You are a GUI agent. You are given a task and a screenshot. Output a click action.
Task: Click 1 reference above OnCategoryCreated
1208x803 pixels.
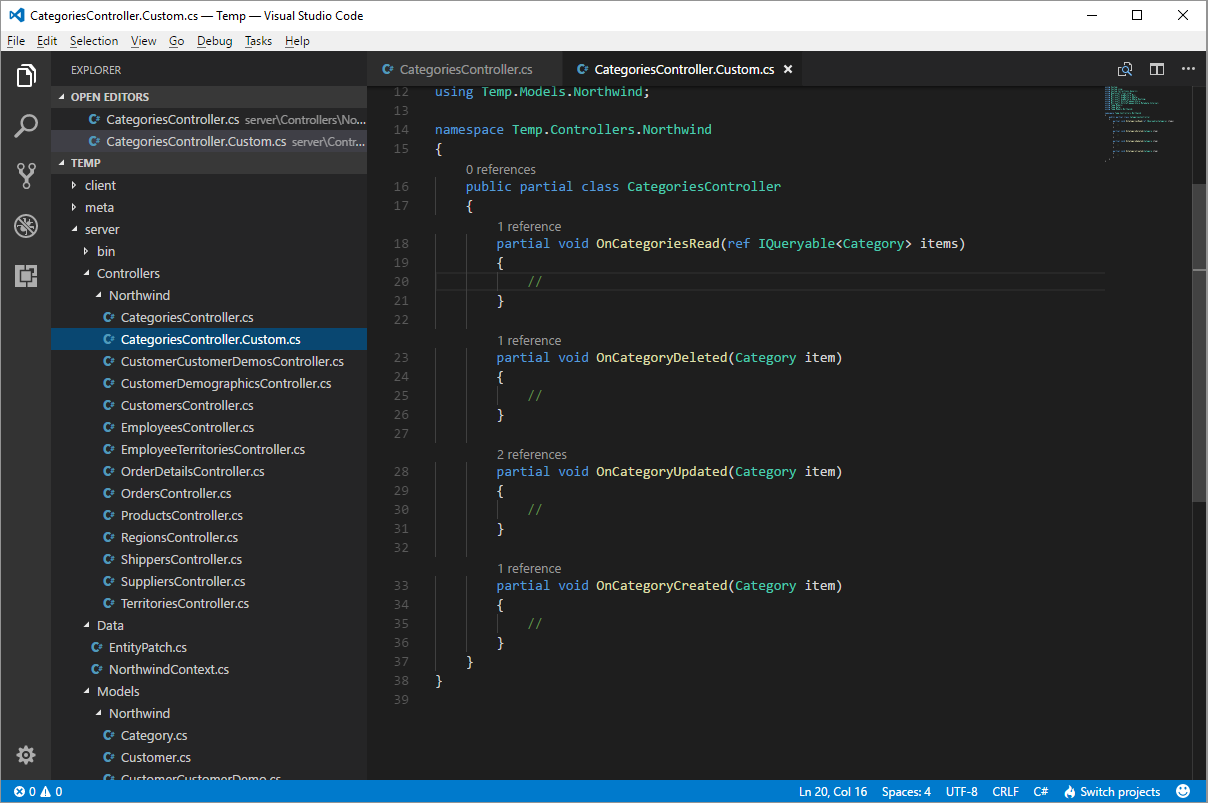point(529,568)
